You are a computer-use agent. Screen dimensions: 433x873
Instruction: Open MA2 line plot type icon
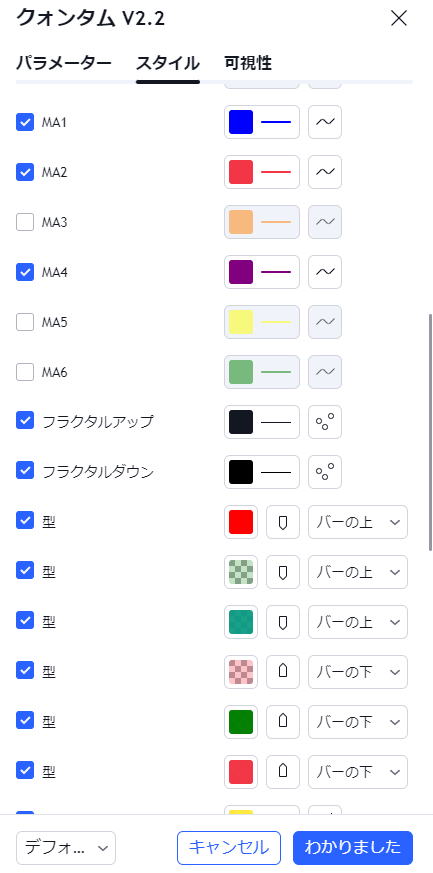point(324,172)
